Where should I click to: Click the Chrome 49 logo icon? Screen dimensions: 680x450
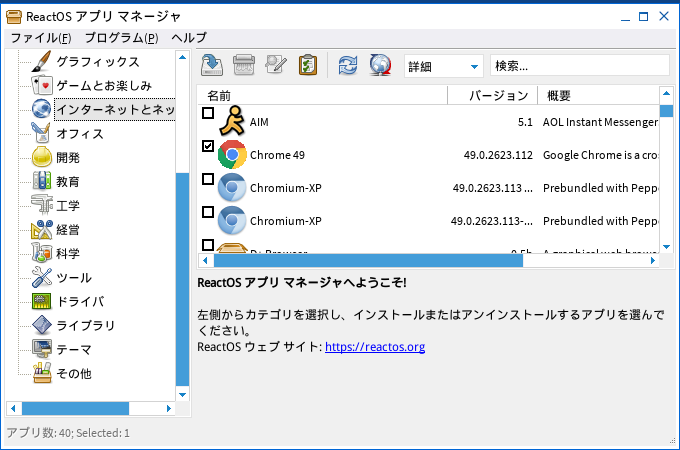point(232,154)
